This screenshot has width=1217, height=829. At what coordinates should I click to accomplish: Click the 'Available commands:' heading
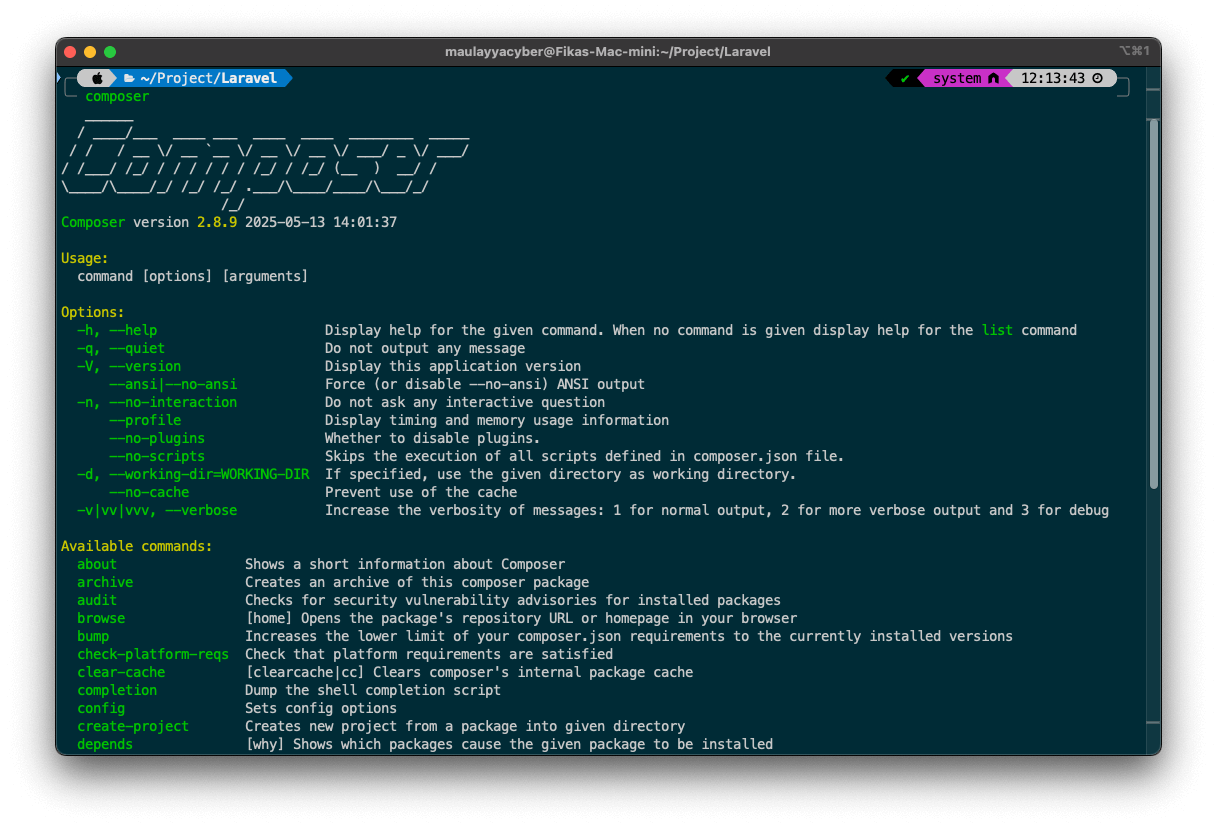(x=137, y=546)
